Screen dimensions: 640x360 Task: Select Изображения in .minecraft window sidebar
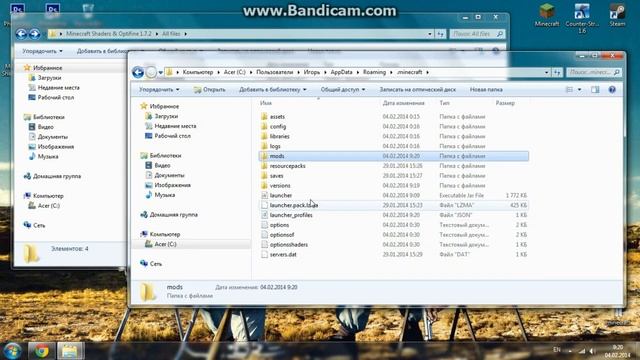[x=172, y=185]
